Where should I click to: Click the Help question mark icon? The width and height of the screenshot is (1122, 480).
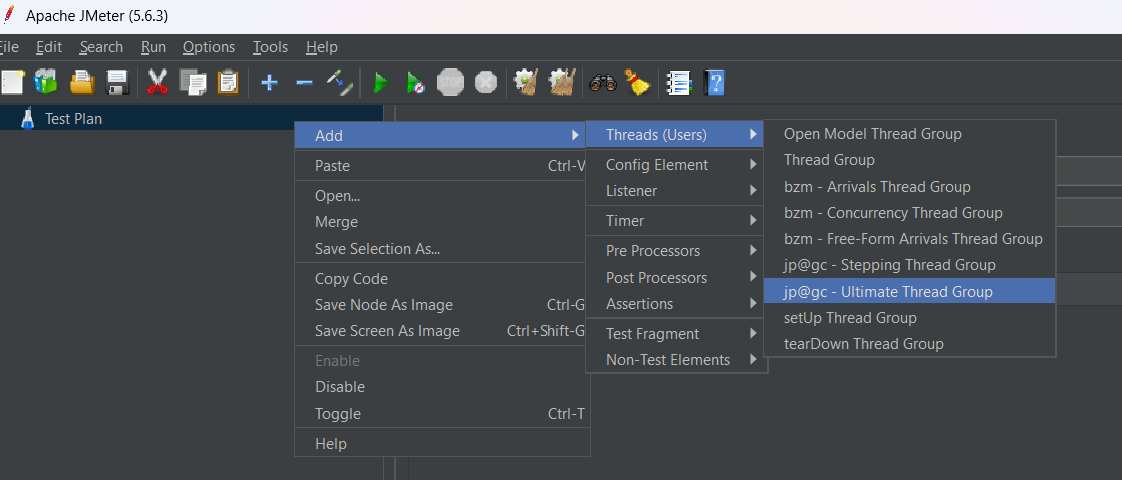coord(714,82)
